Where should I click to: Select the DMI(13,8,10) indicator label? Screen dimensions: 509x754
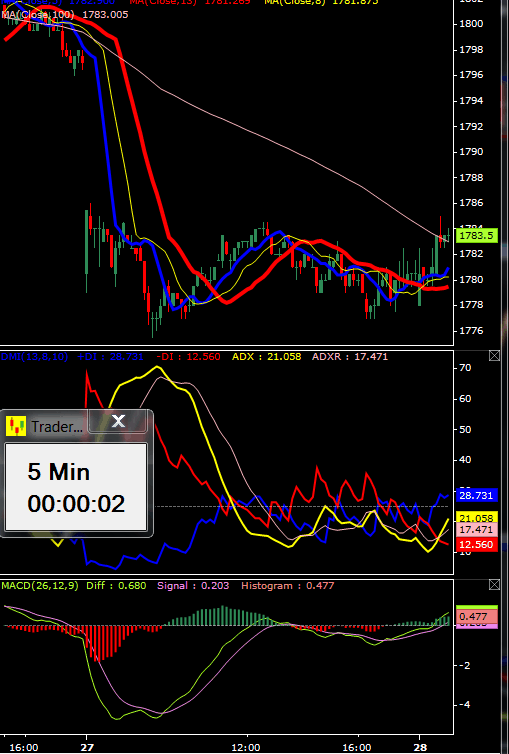pyautogui.click(x=35, y=357)
